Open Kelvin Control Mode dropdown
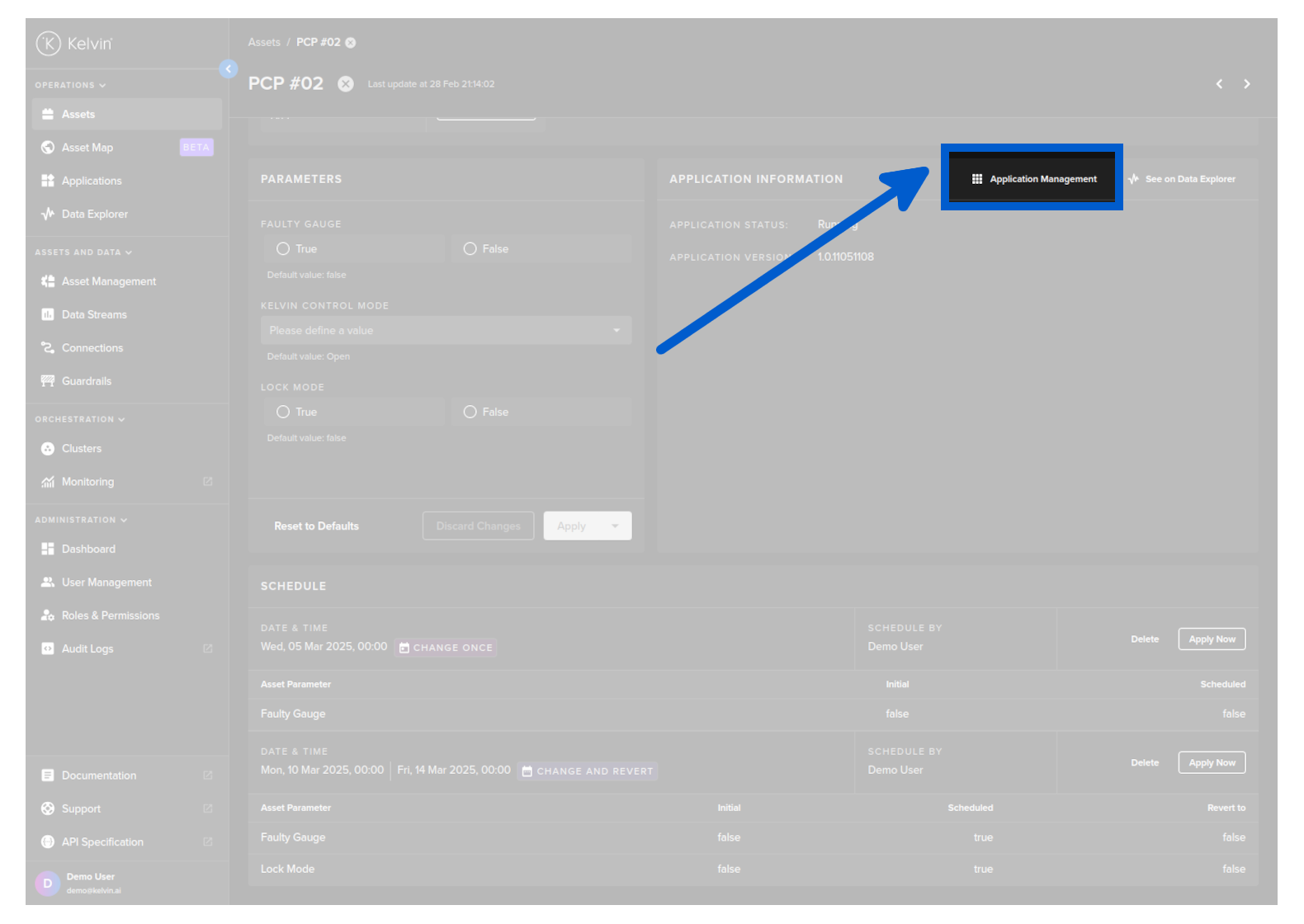The image size is (1304, 924). pos(446,331)
